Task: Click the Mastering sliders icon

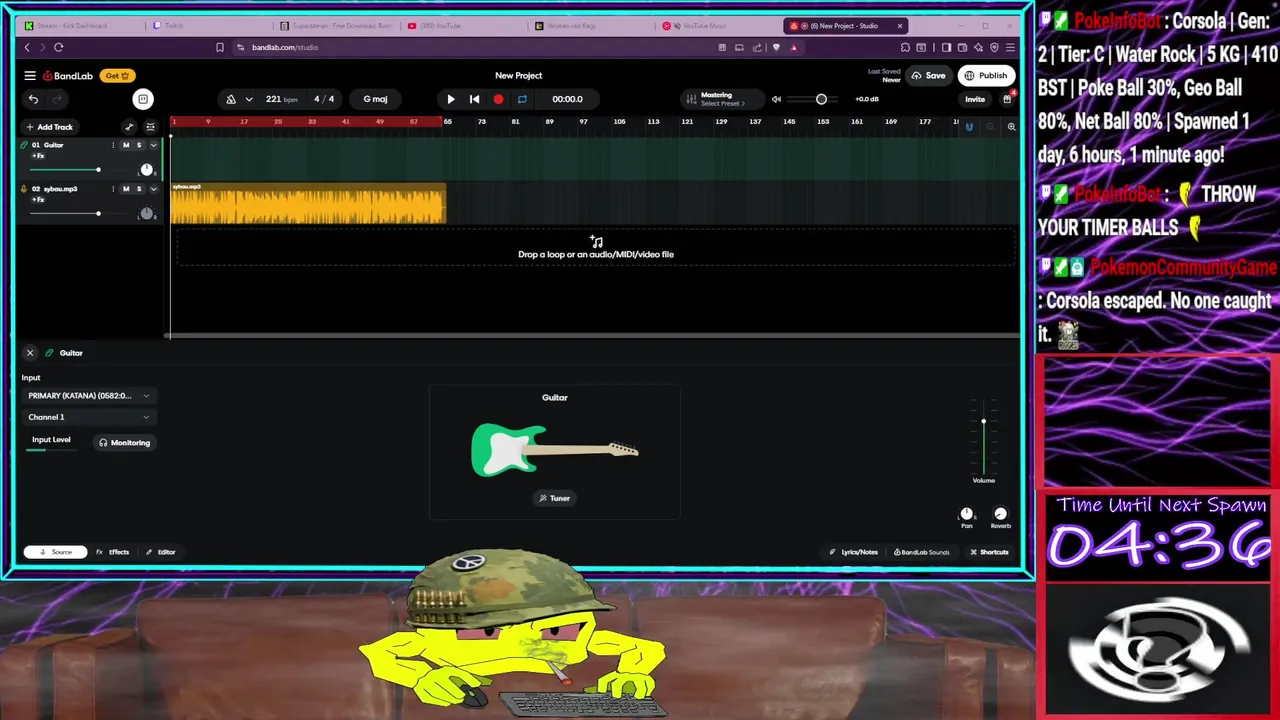Action: coord(691,99)
